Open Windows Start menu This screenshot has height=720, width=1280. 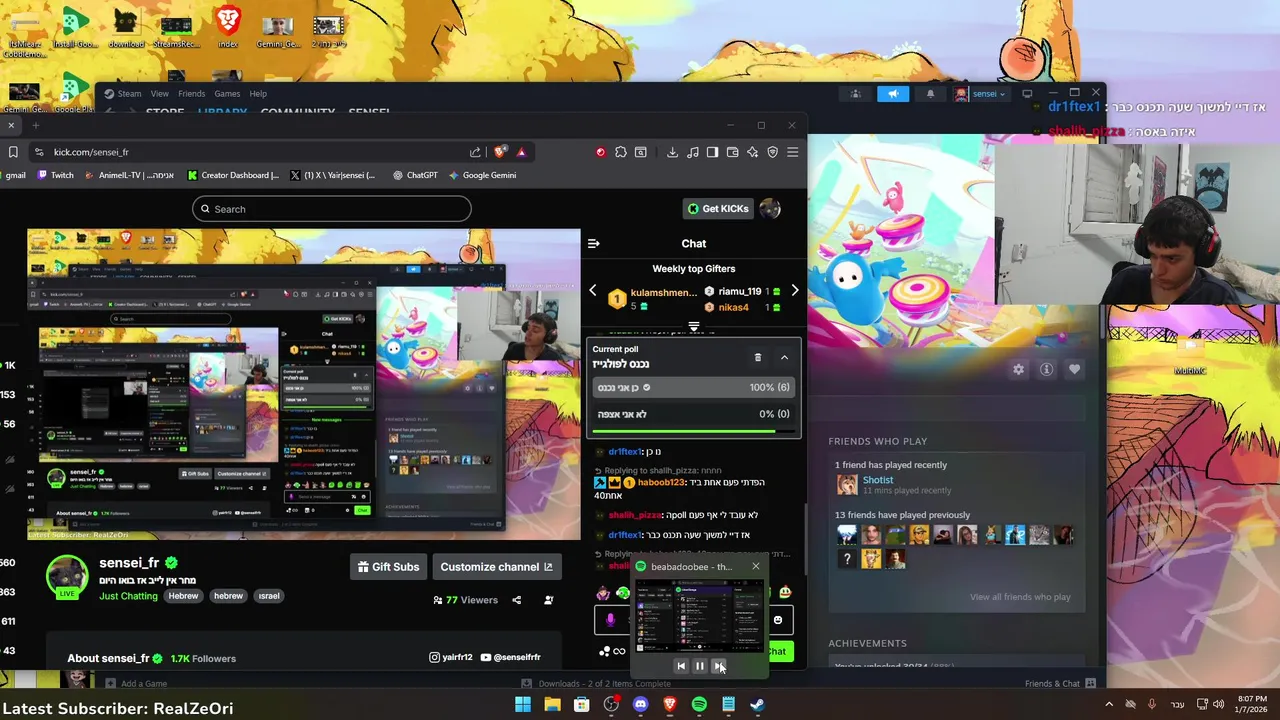pyautogui.click(x=523, y=704)
